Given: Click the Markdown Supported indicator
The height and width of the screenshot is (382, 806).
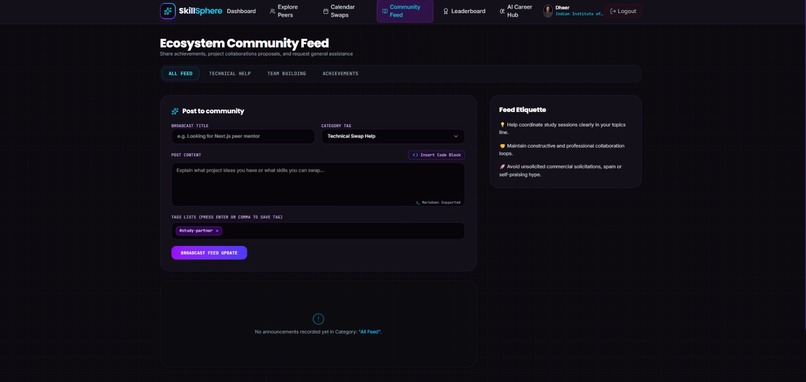Looking at the screenshot, I should coord(438,203).
